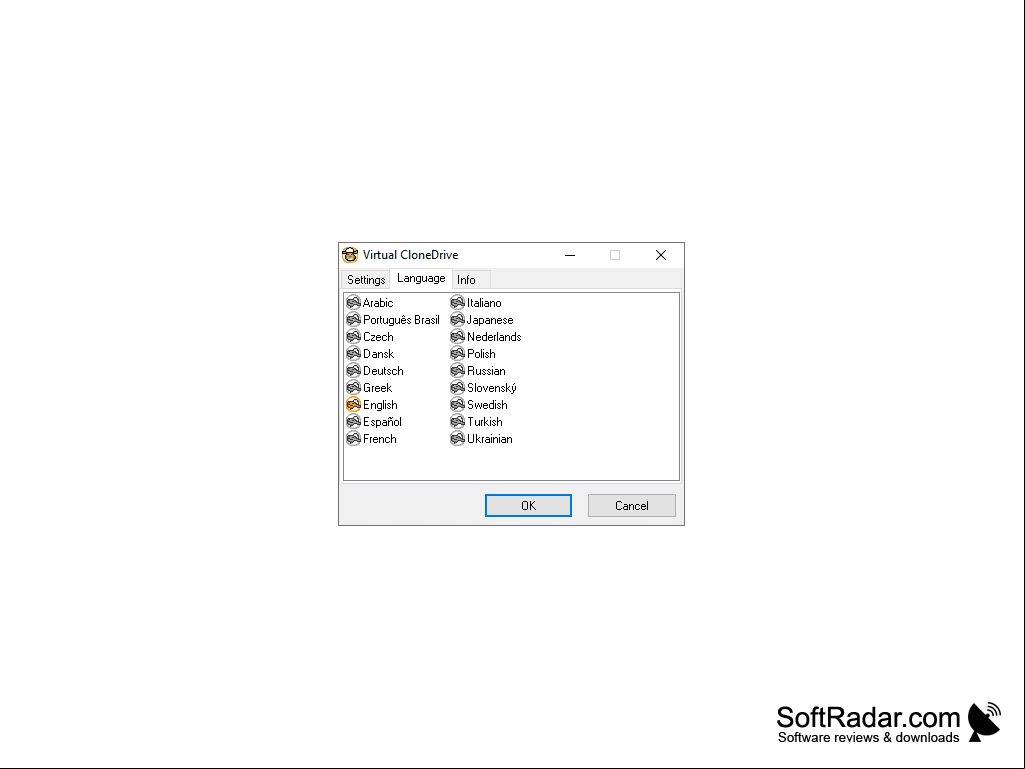Click the sheep icon next to Greek
The height and width of the screenshot is (769, 1025).
click(x=354, y=387)
